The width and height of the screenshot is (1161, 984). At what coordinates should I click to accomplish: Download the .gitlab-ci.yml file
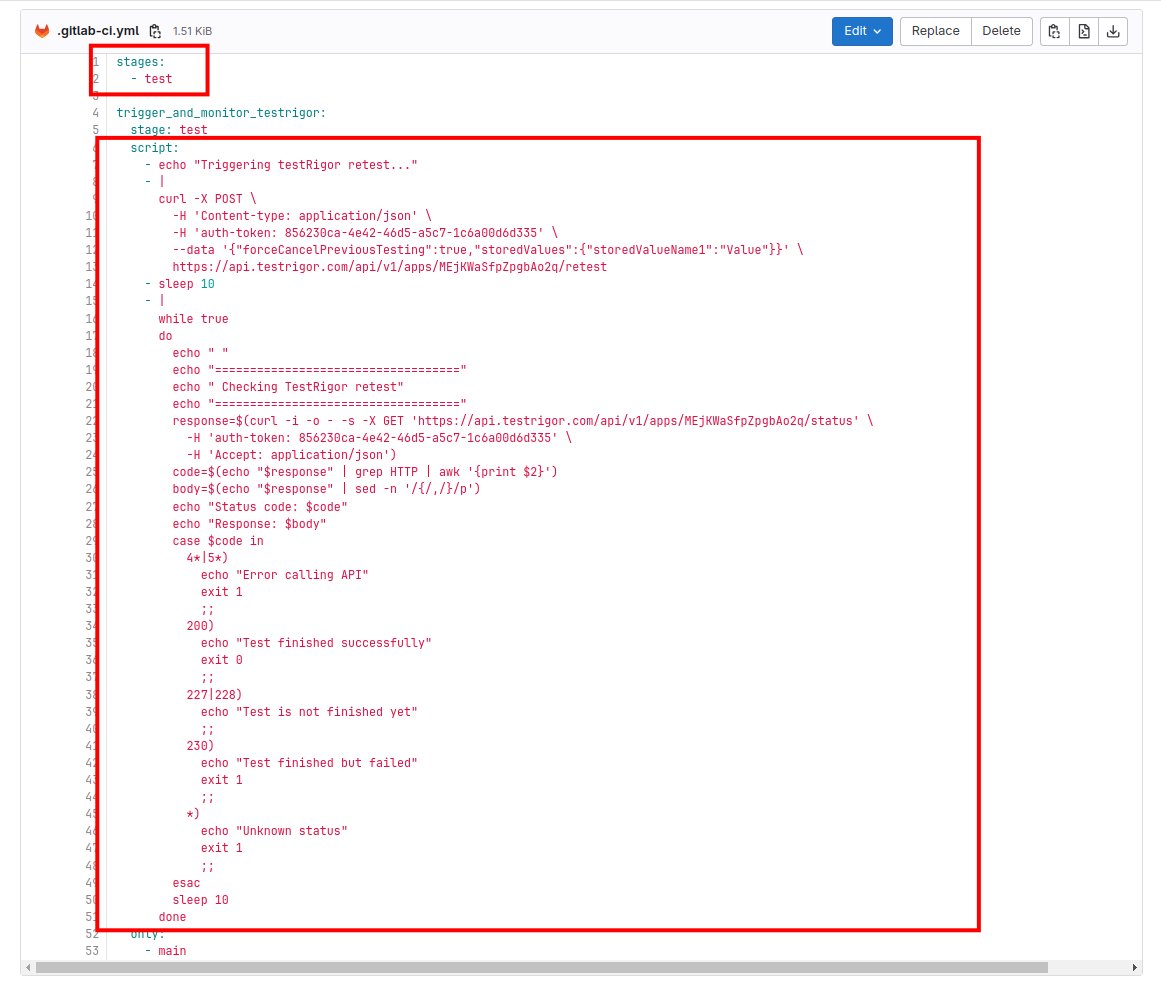(1113, 31)
